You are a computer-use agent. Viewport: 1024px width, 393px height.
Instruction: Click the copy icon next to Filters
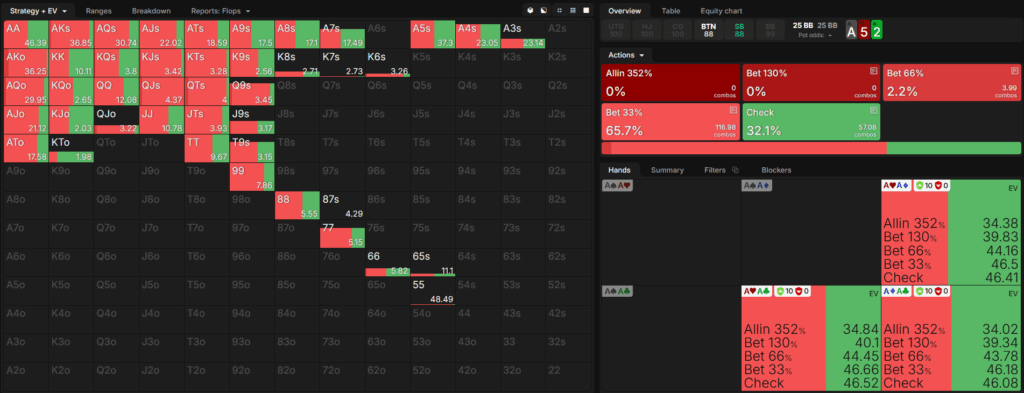coord(735,170)
